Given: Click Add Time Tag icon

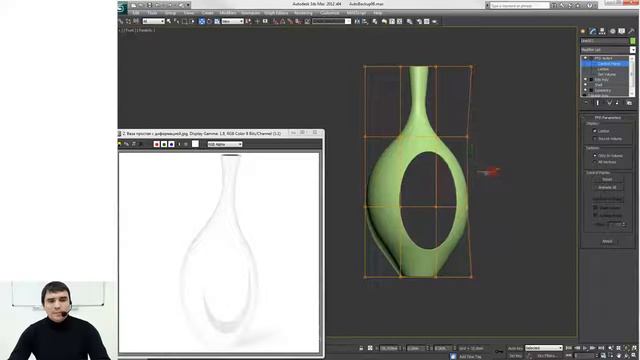Looking at the screenshot, I should 453,356.
